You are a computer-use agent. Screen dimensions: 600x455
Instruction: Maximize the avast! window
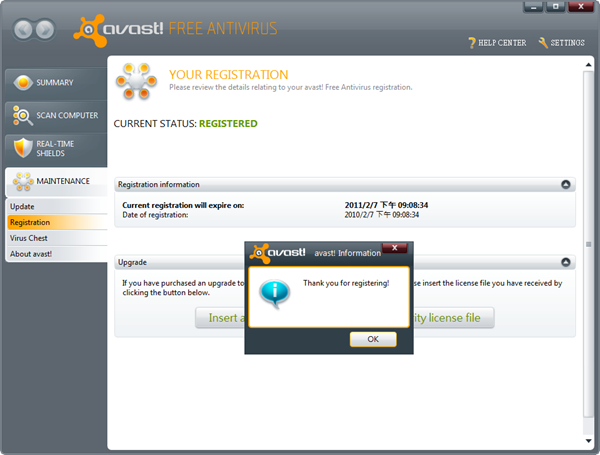coord(555,7)
